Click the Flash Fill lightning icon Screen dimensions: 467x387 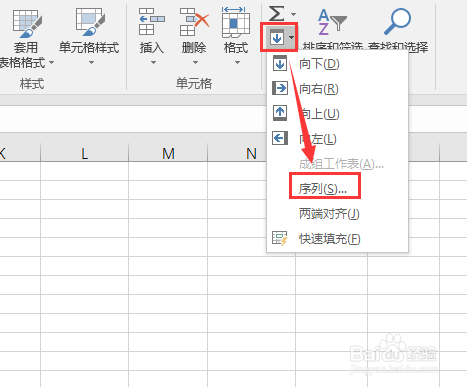point(280,238)
